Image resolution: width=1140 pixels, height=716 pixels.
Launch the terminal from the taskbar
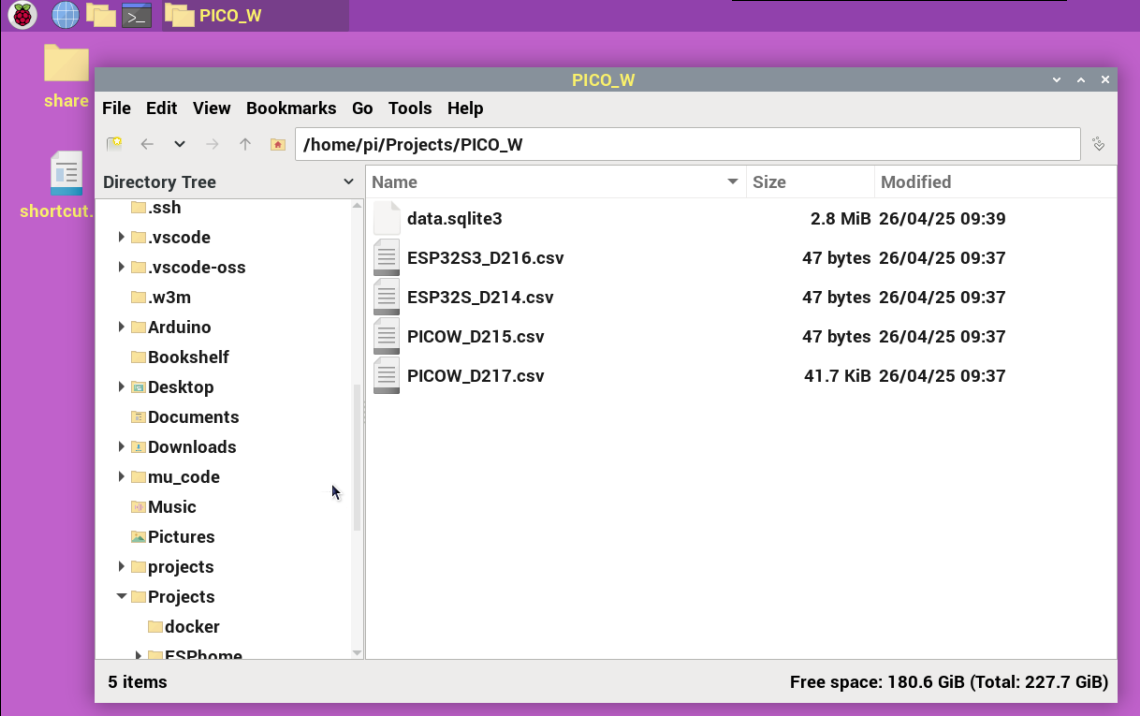[137, 15]
